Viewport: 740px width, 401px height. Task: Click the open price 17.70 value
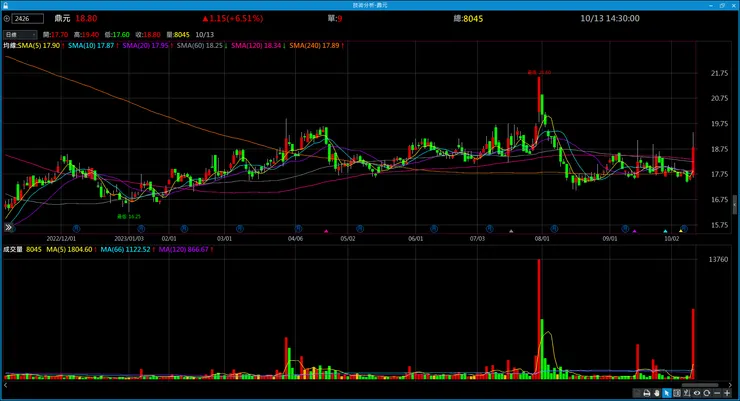[59, 35]
